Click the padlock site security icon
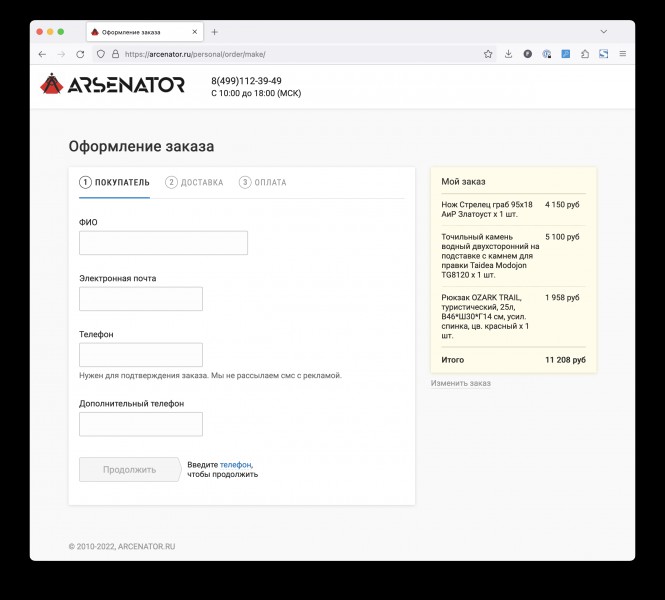The height and width of the screenshot is (600, 665). click(115, 54)
